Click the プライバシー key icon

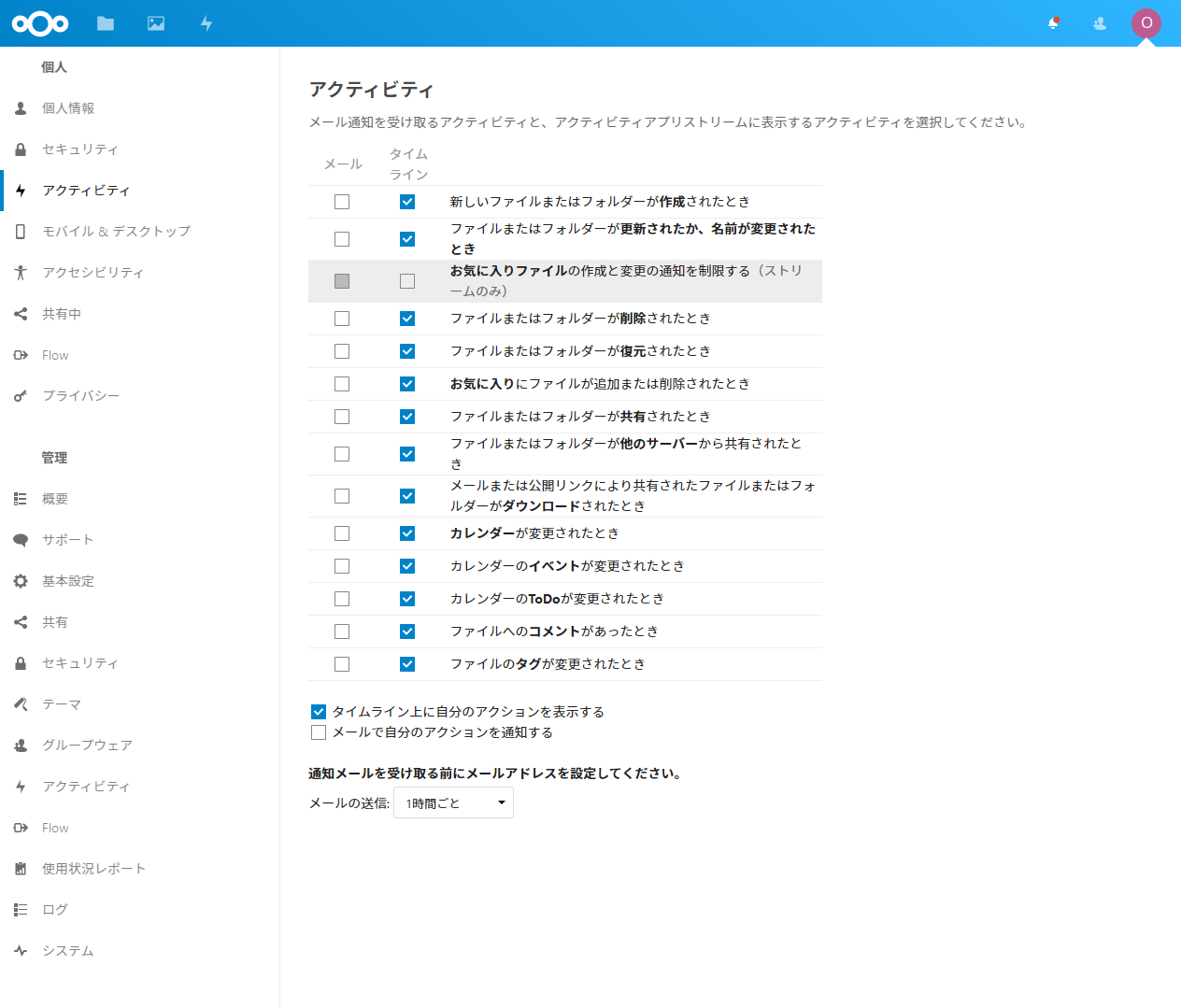(x=21, y=396)
